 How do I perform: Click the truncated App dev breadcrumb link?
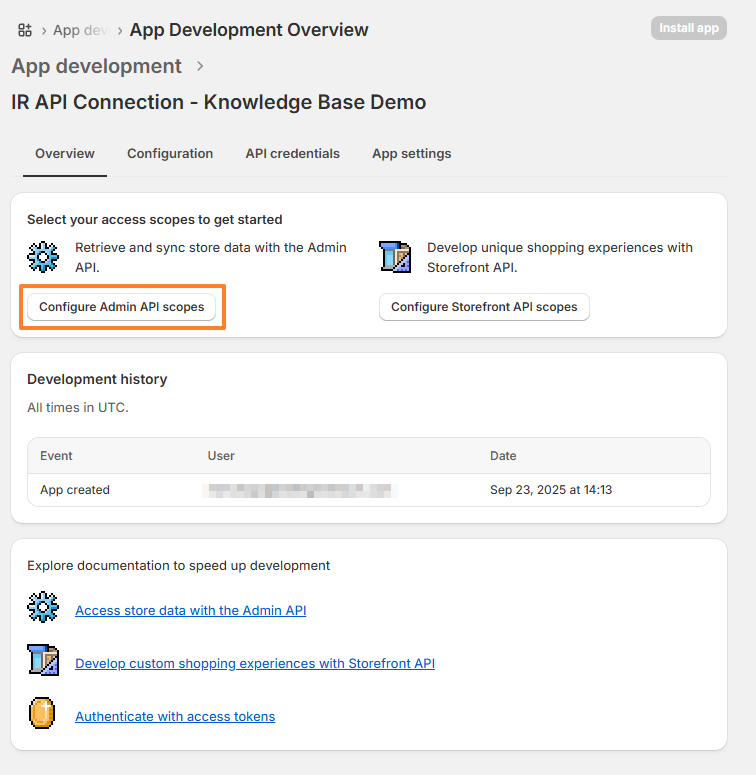pos(80,30)
